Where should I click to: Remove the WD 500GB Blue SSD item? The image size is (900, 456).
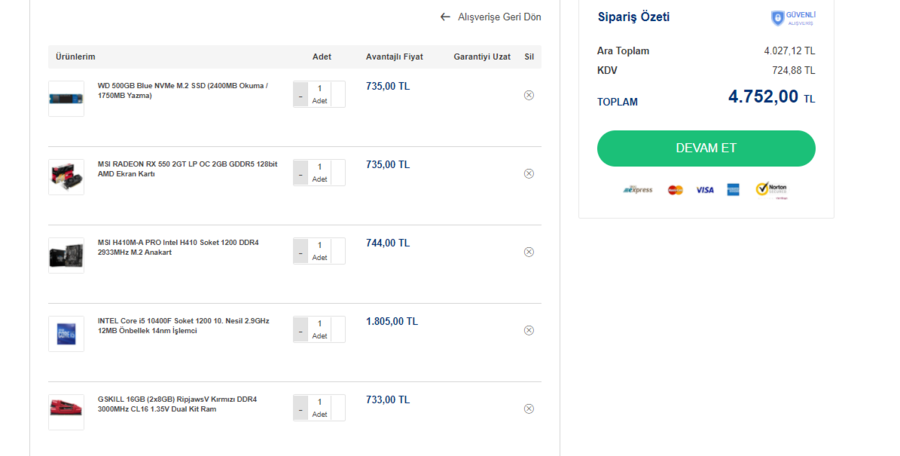[x=529, y=95]
